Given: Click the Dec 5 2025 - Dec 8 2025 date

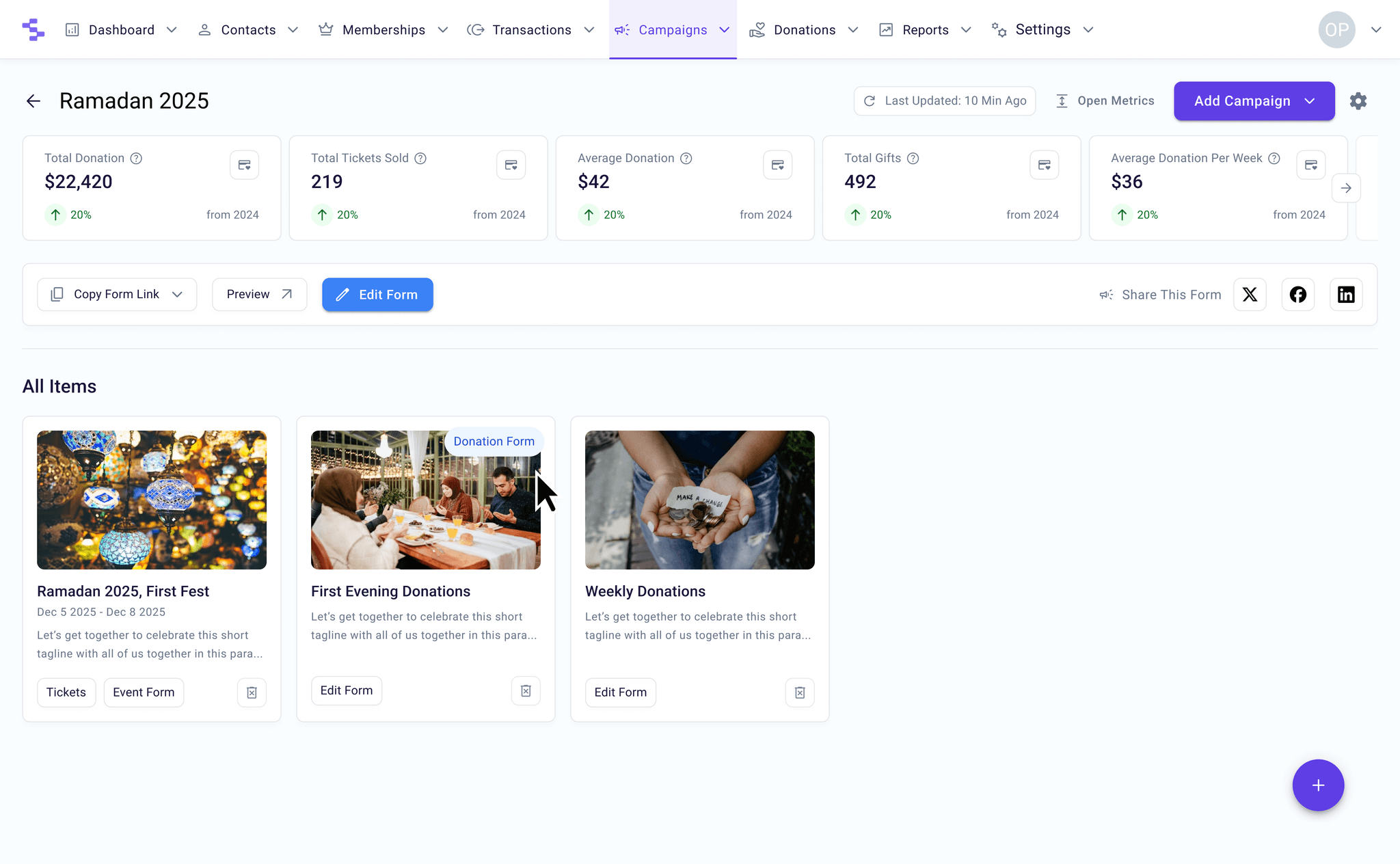Looking at the screenshot, I should tap(101, 612).
